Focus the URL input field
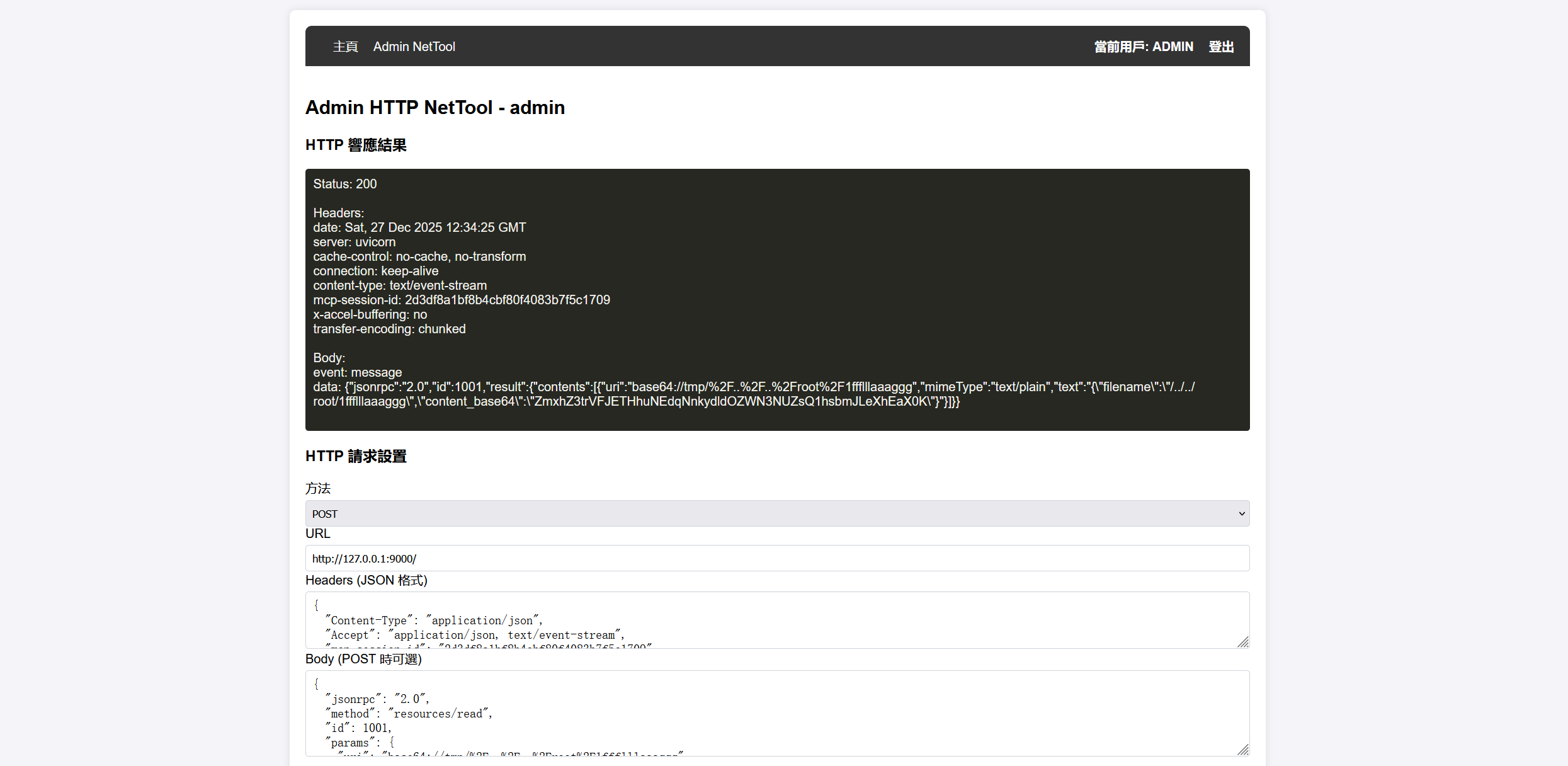The width and height of the screenshot is (1568, 766). point(776,558)
